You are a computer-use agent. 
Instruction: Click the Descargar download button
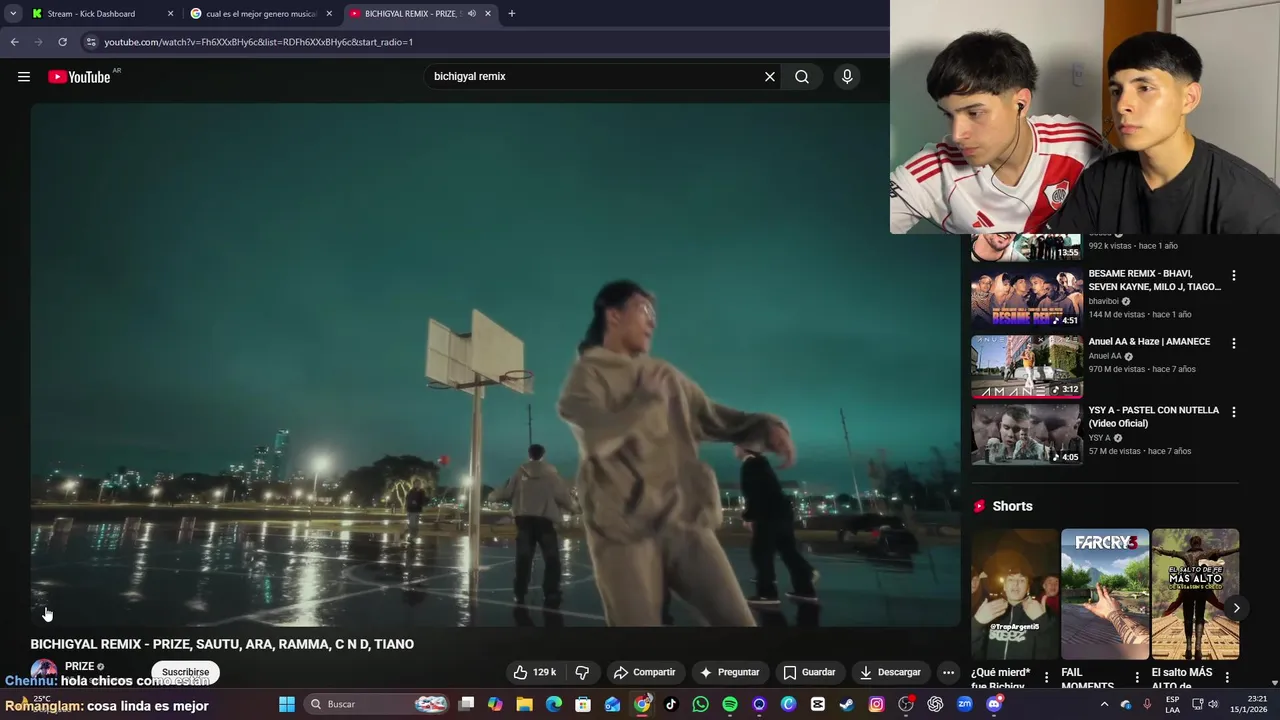coord(890,672)
